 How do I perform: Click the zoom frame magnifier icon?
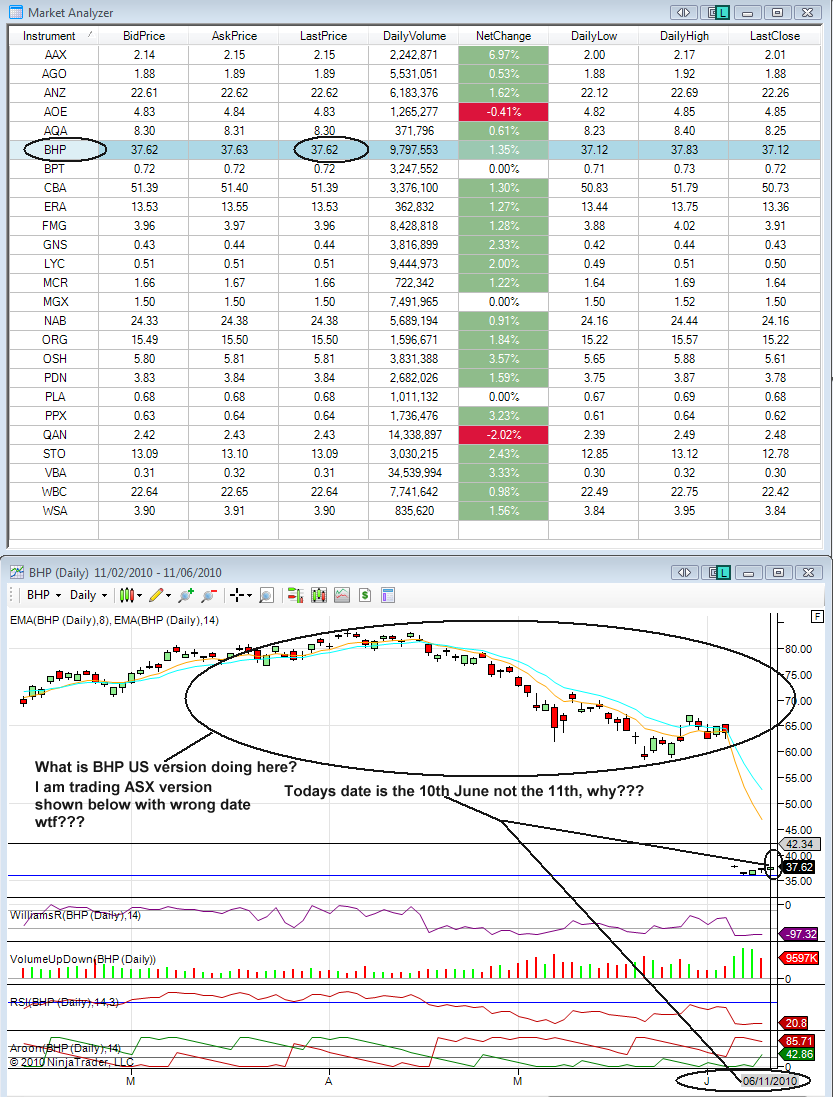tap(266, 595)
